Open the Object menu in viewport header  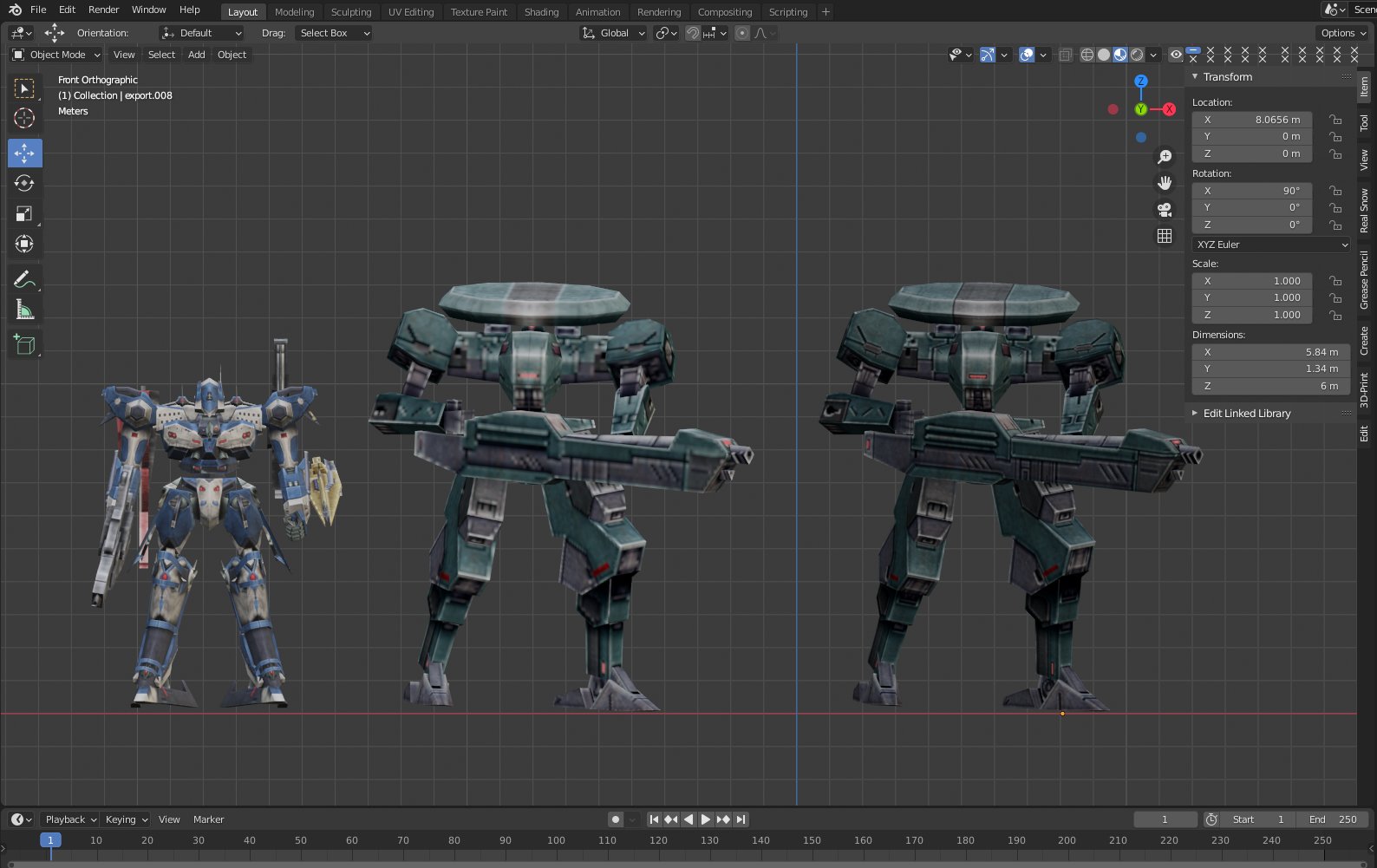[x=232, y=55]
